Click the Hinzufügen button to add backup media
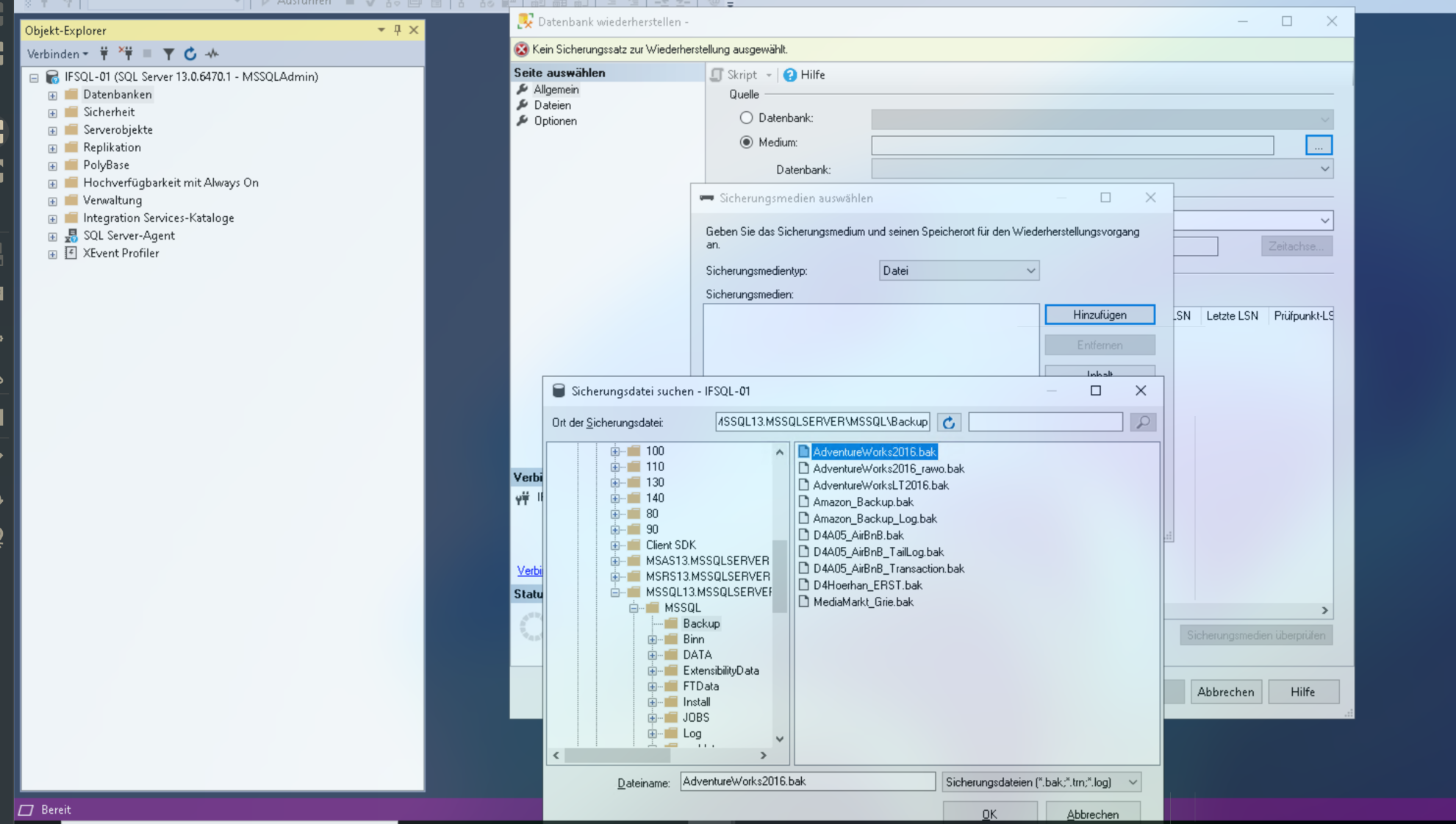This screenshot has width=1456, height=824. pos(1100,314)
